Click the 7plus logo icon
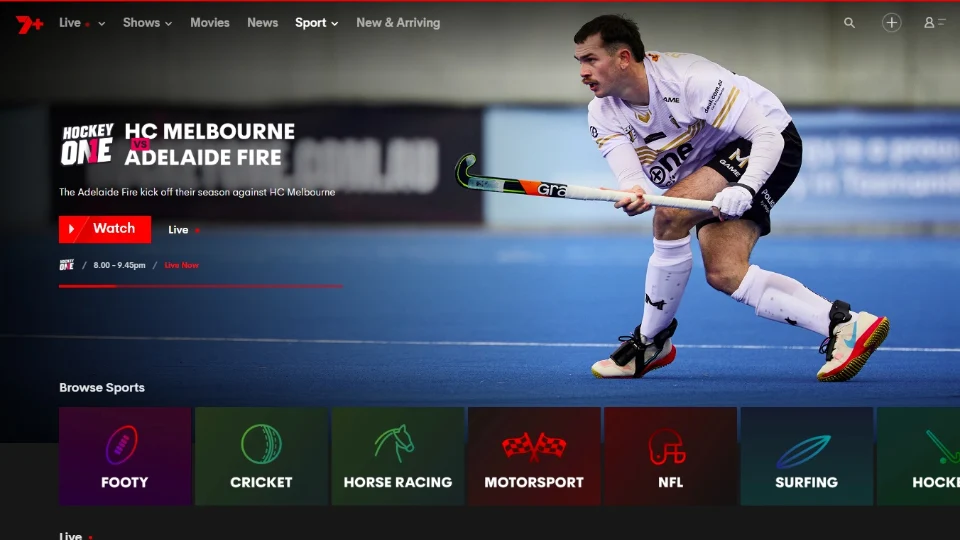The image size is (960, 540). point(29,24)
